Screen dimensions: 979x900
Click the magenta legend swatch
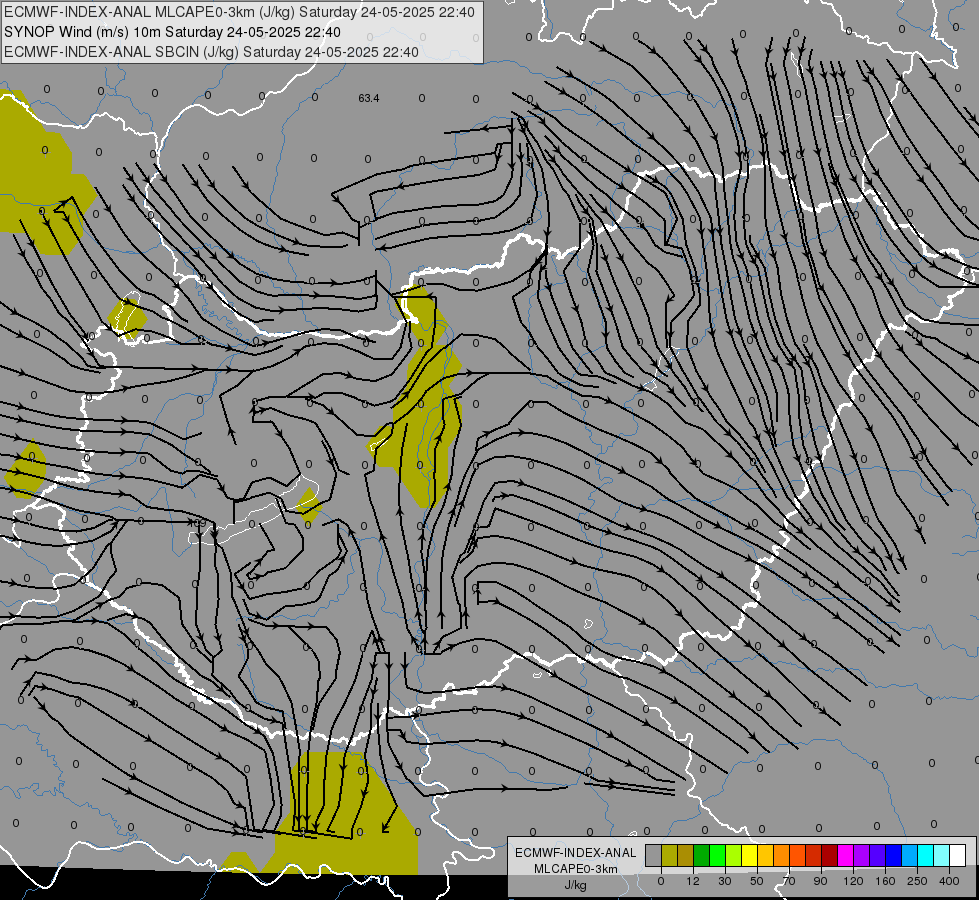pyautogui.click(x=845, y=856)
